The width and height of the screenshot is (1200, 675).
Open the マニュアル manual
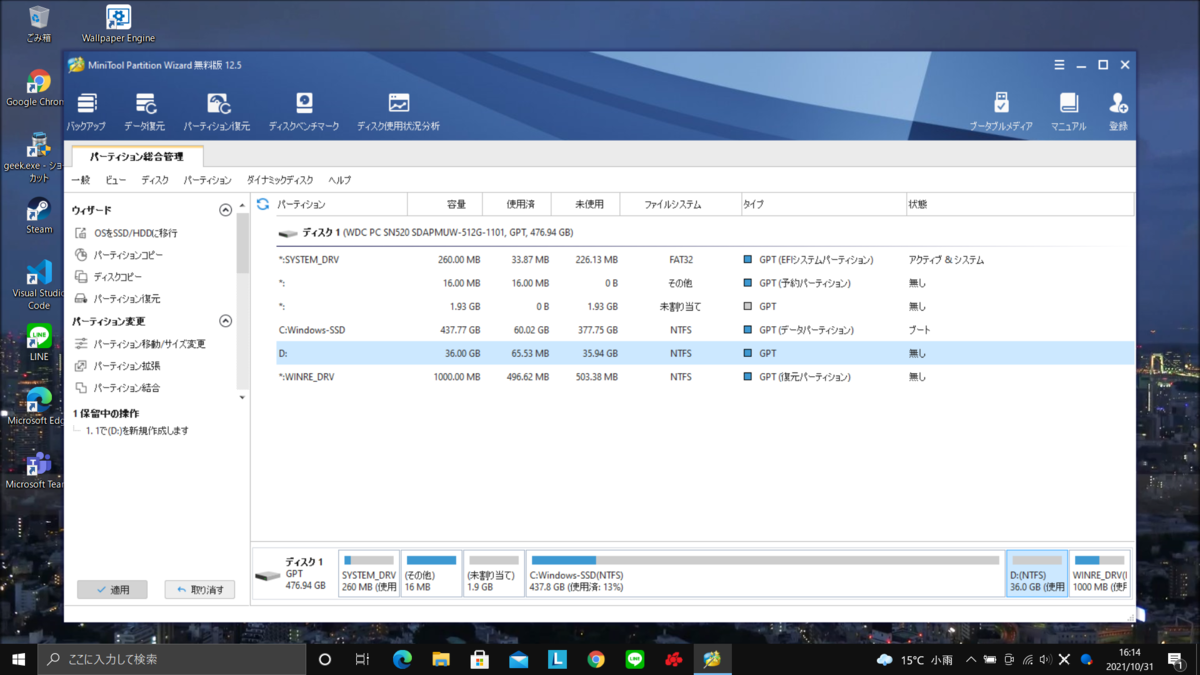1068,112
